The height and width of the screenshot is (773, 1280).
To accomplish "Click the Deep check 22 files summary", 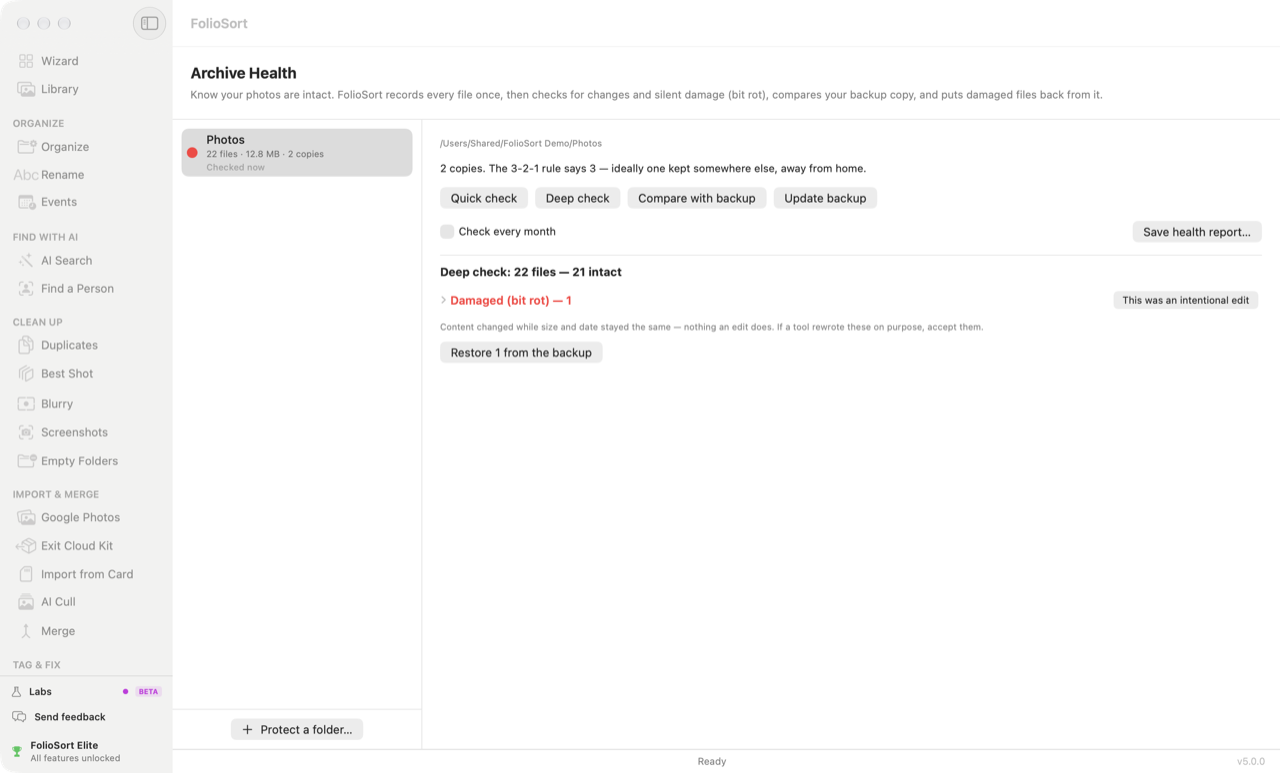I will [531, 272].
